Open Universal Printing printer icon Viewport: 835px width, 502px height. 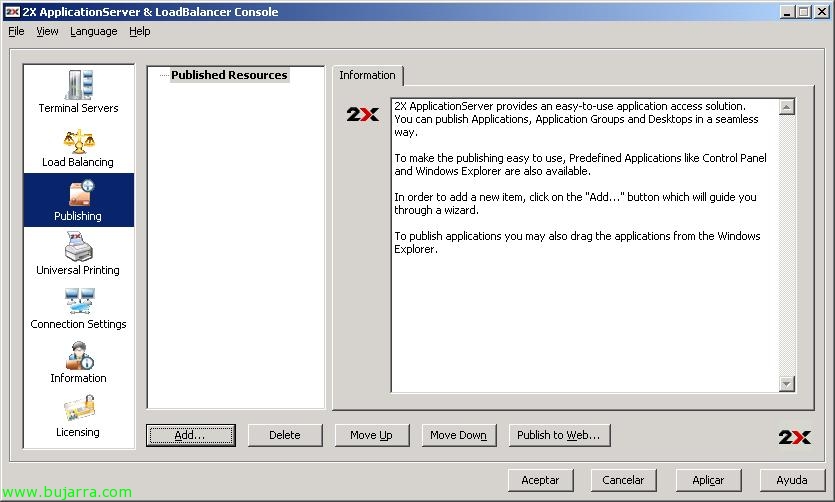[x=79, y=246]
